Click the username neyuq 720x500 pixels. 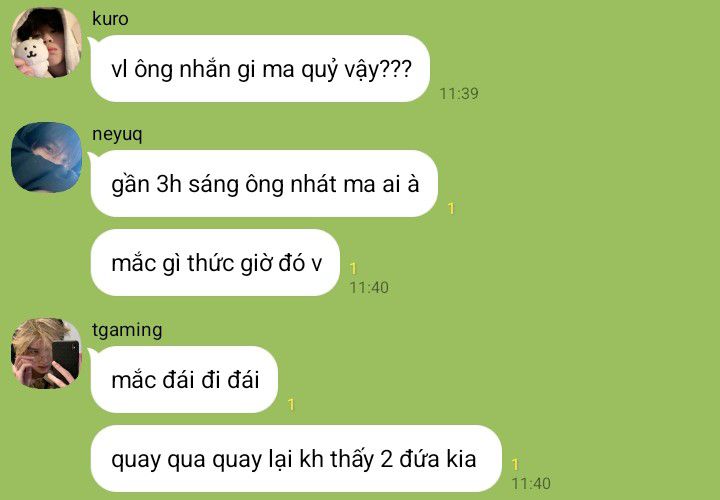click(117, 135)
